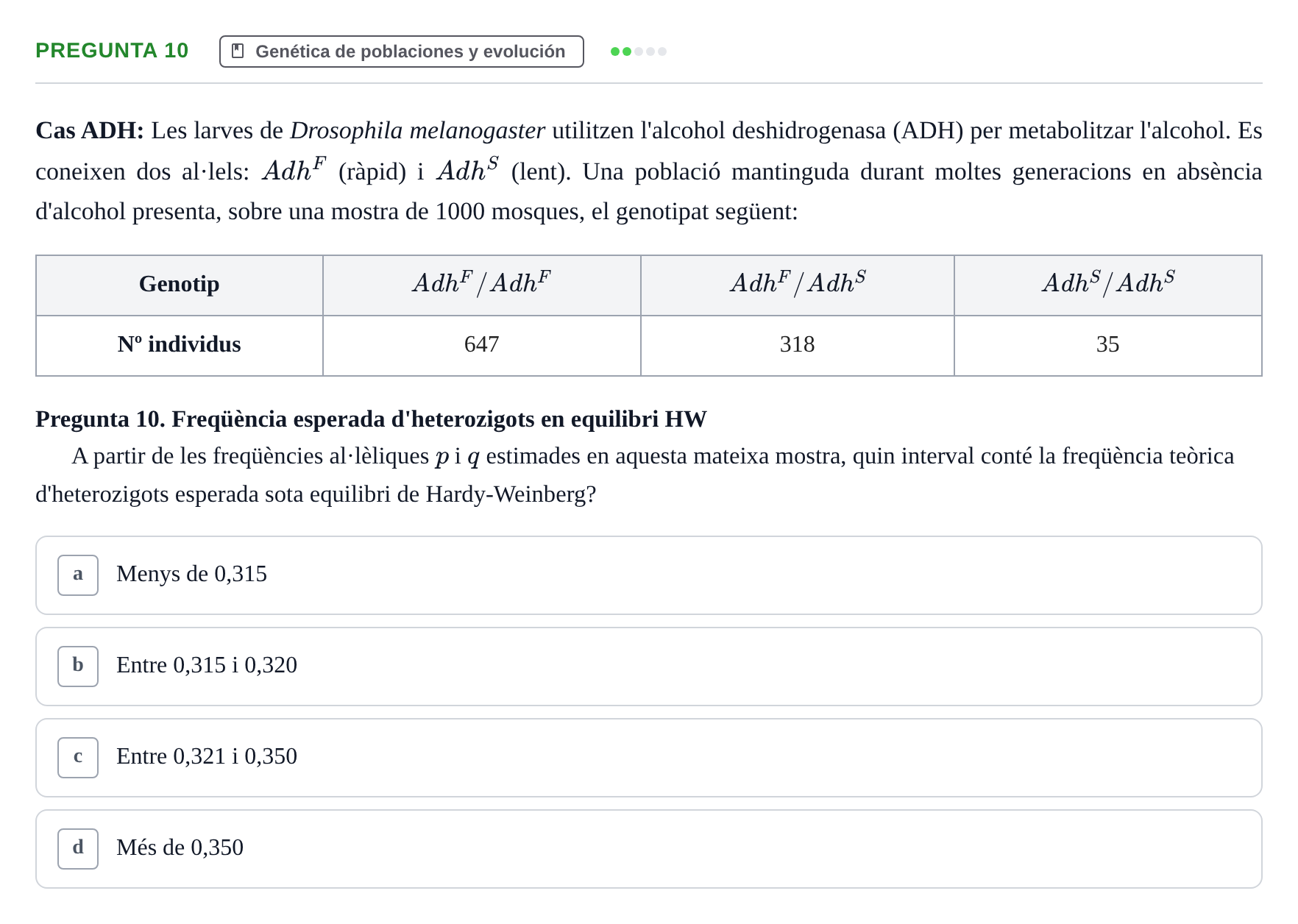Click the 'Drosophila melanogaster' italic text
1298x924 pixels.
click(x=417, y=131)
